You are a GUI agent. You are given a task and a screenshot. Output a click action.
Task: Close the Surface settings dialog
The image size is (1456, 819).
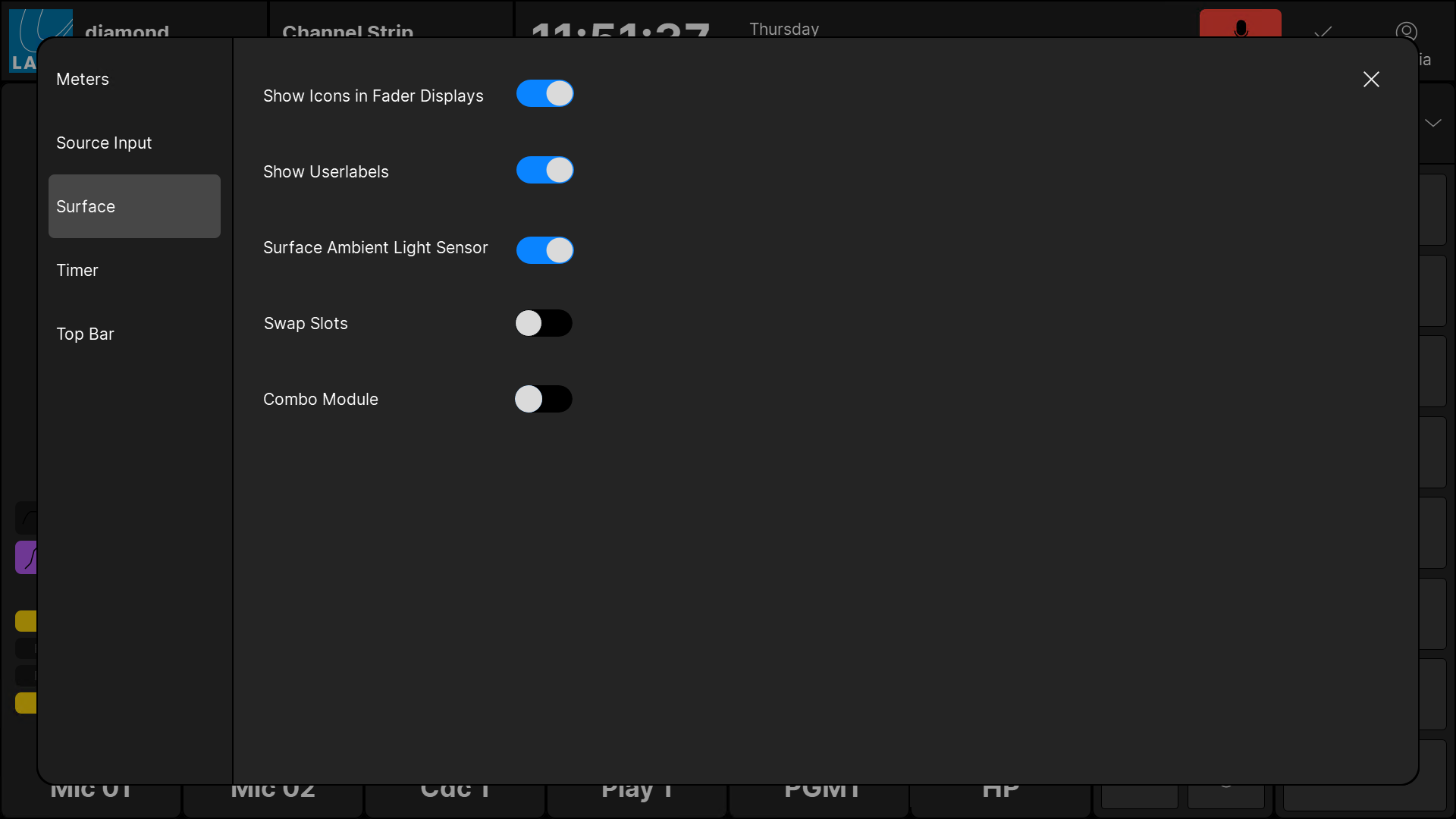1371,79
